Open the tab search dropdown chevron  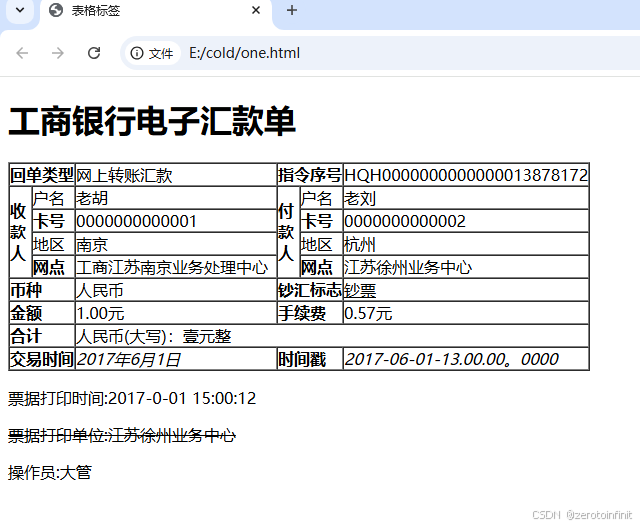(20, 10)
